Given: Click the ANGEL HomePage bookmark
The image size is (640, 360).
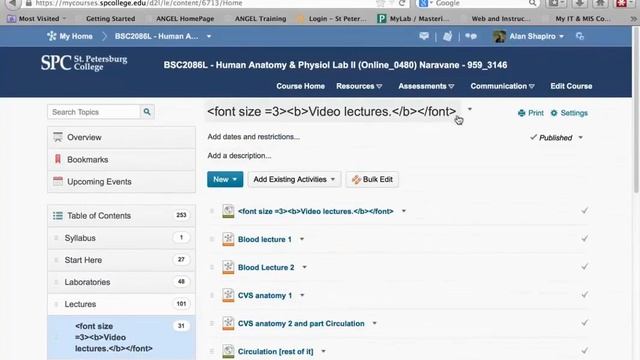Looking at the screenshot, I should (185, 18).
